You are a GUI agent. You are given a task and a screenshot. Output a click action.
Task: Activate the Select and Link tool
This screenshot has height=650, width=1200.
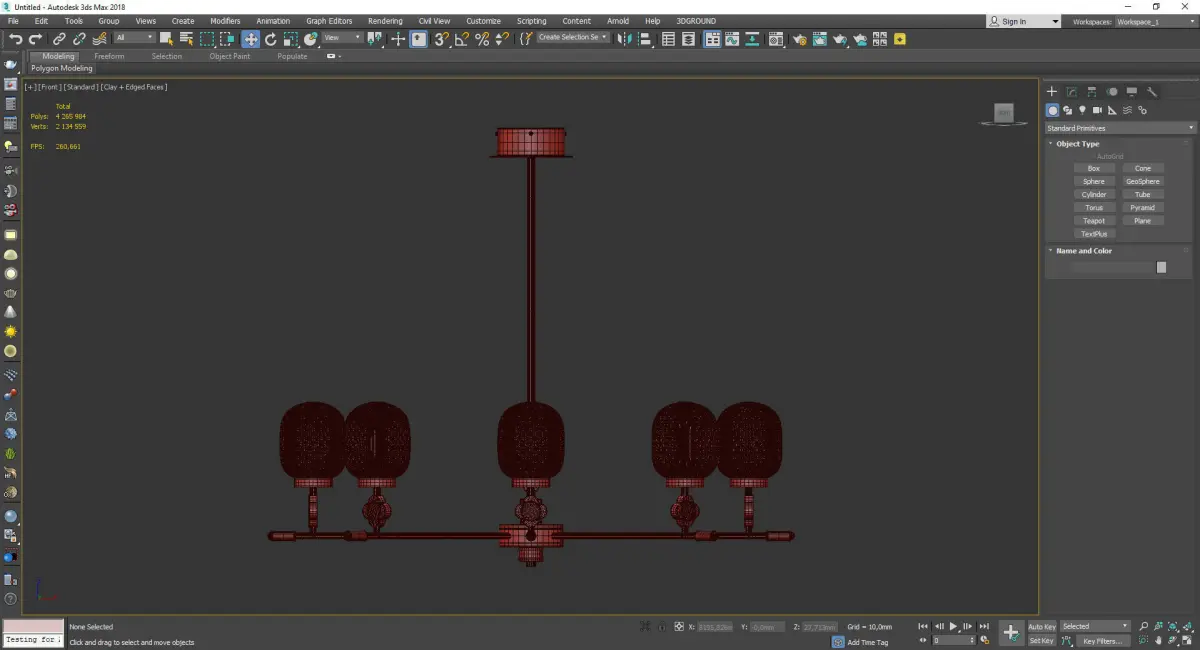(59, 39)
